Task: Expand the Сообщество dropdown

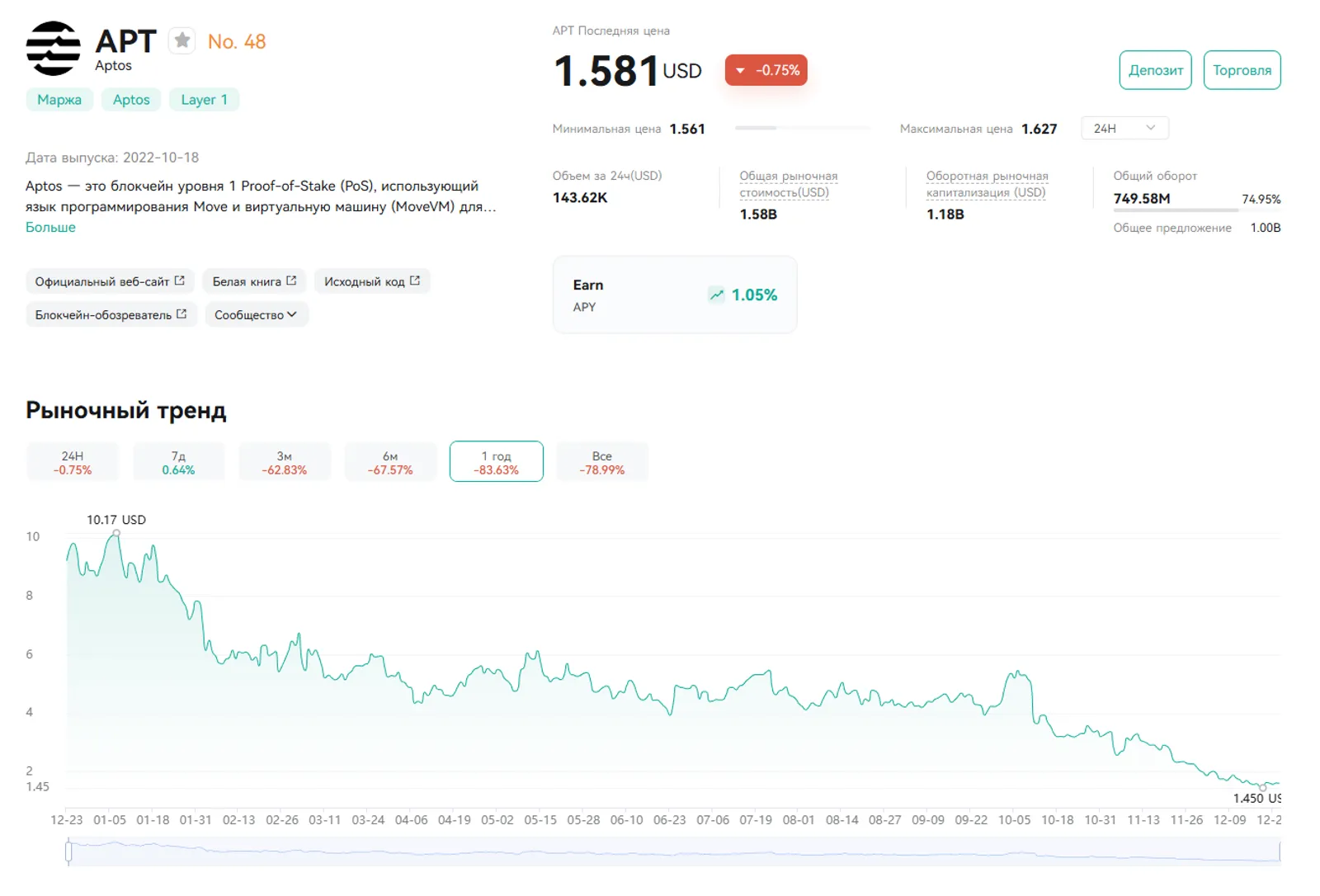Action: pos(257,314)
